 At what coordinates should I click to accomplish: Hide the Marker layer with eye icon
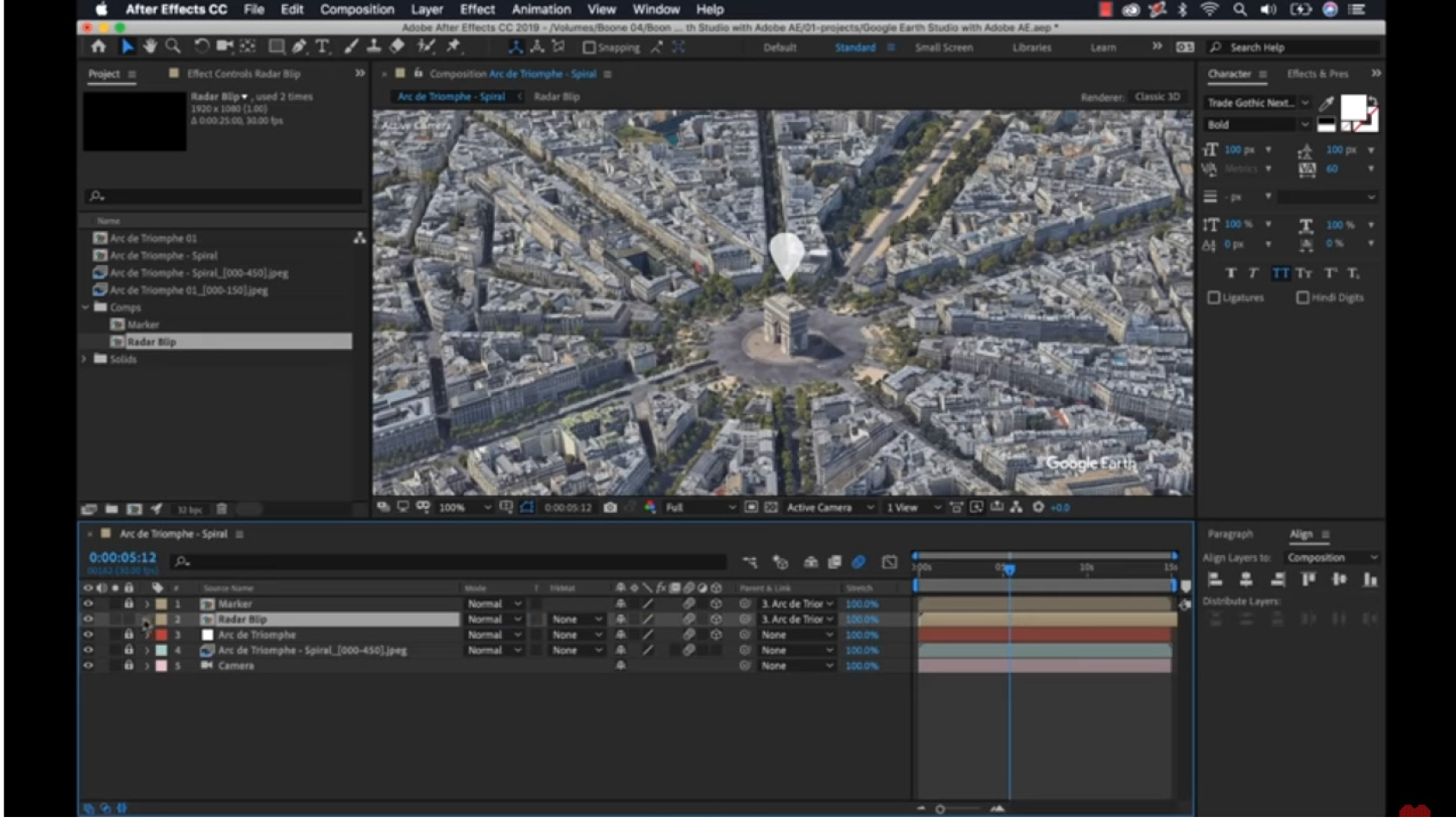(x=87, y=604)
